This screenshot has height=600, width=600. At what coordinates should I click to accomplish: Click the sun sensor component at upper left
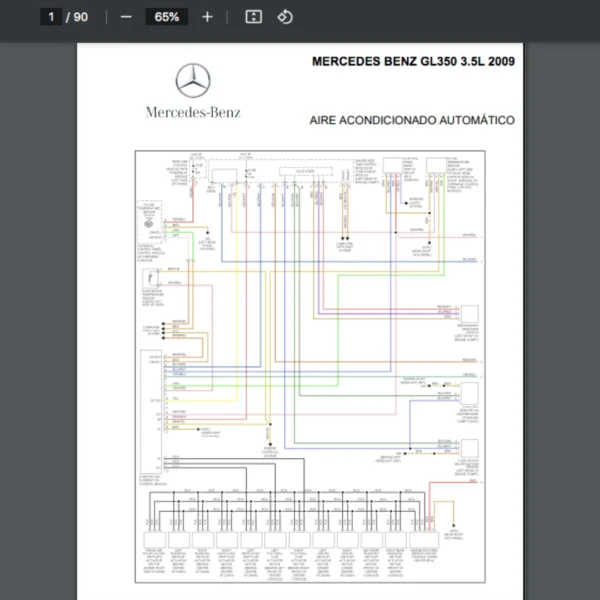click(149, 227)
